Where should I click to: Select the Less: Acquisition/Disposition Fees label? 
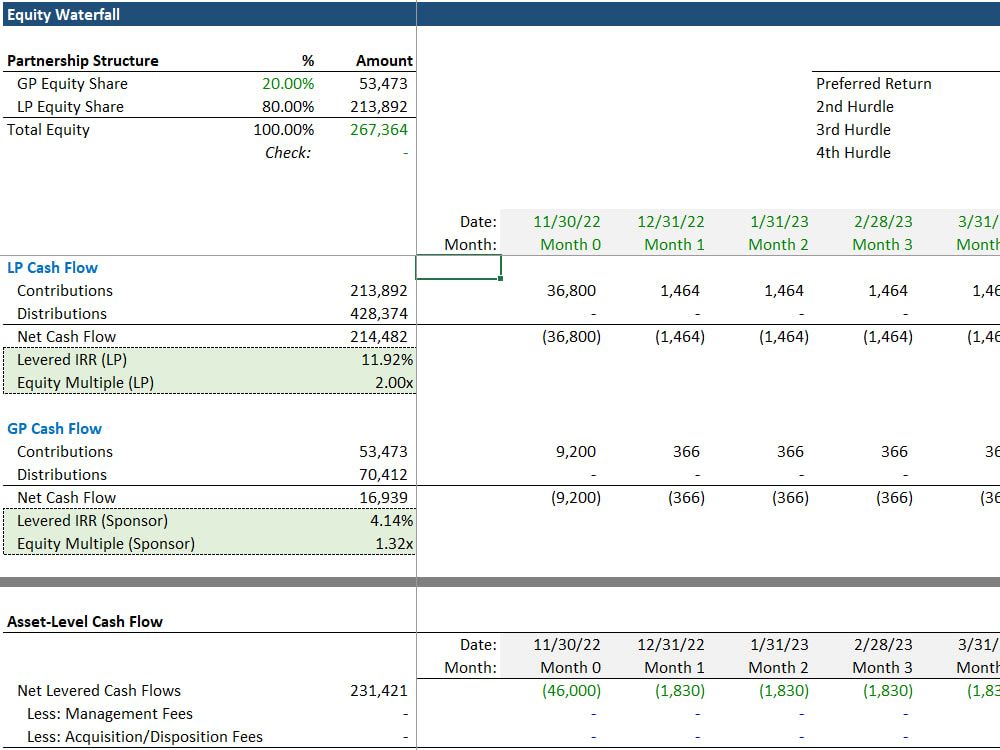145,736
